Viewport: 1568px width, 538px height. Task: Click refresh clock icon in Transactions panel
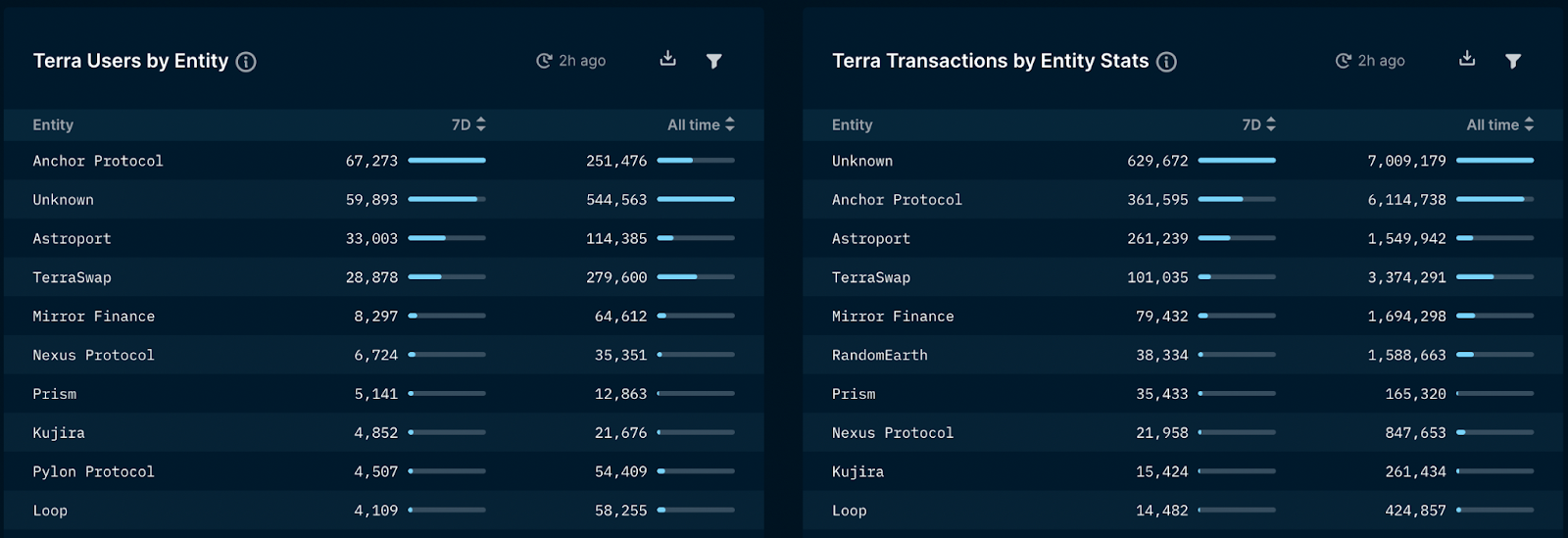1344,61
